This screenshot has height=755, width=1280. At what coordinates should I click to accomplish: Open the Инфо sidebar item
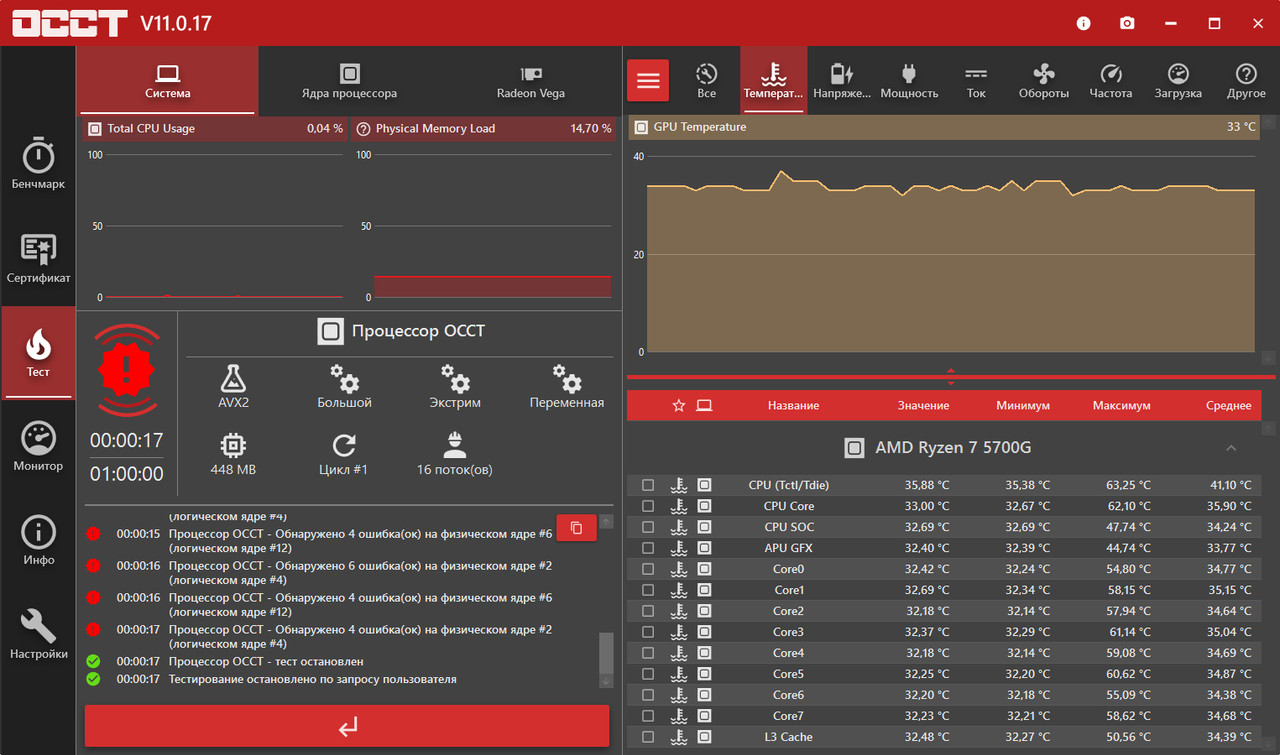pyautogui.click(x=38, y=541)
